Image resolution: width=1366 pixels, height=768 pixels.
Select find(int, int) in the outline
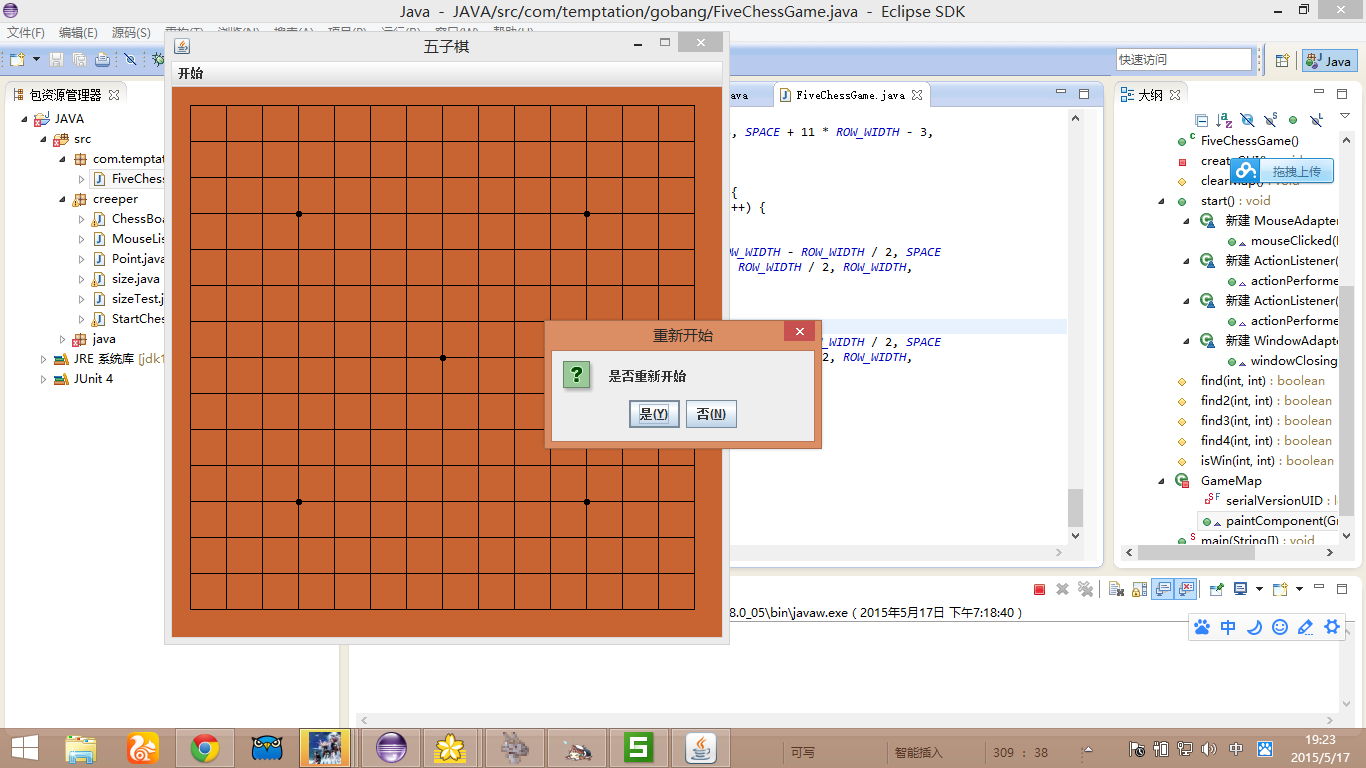point(1263,381)
